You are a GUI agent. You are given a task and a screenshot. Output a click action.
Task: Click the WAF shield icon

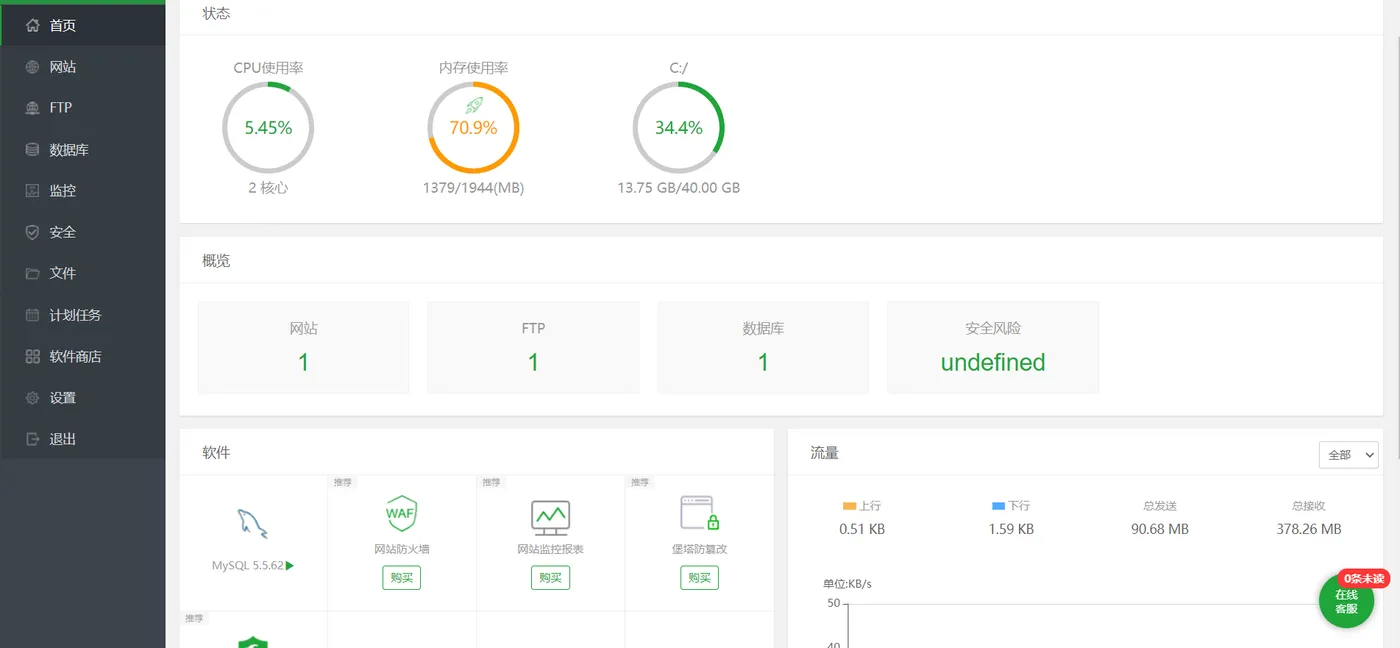[401, 514]
